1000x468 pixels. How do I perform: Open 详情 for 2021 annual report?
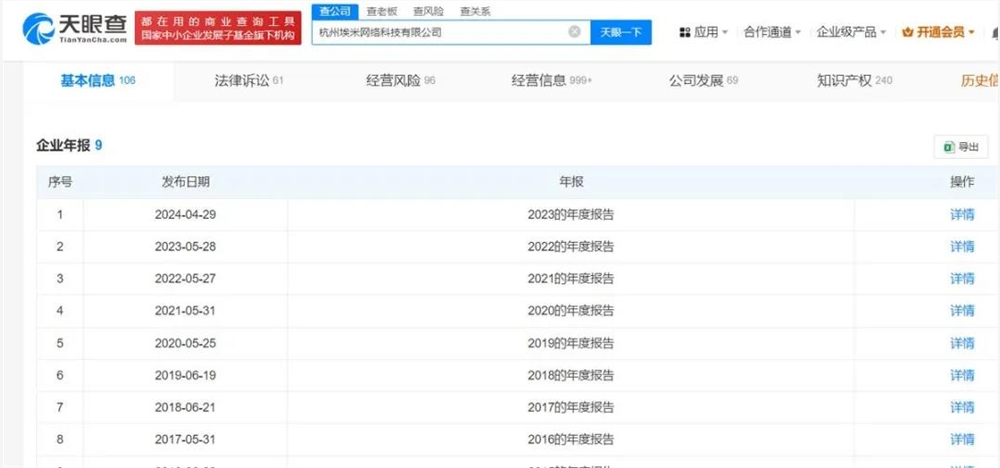[962, 279]
